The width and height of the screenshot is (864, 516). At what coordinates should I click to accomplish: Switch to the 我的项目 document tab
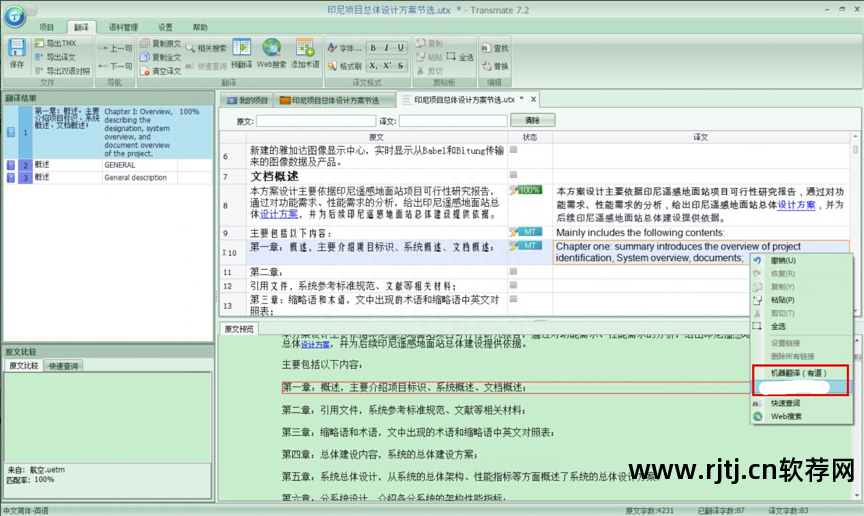pyautogui.click(x=247, y=100)
